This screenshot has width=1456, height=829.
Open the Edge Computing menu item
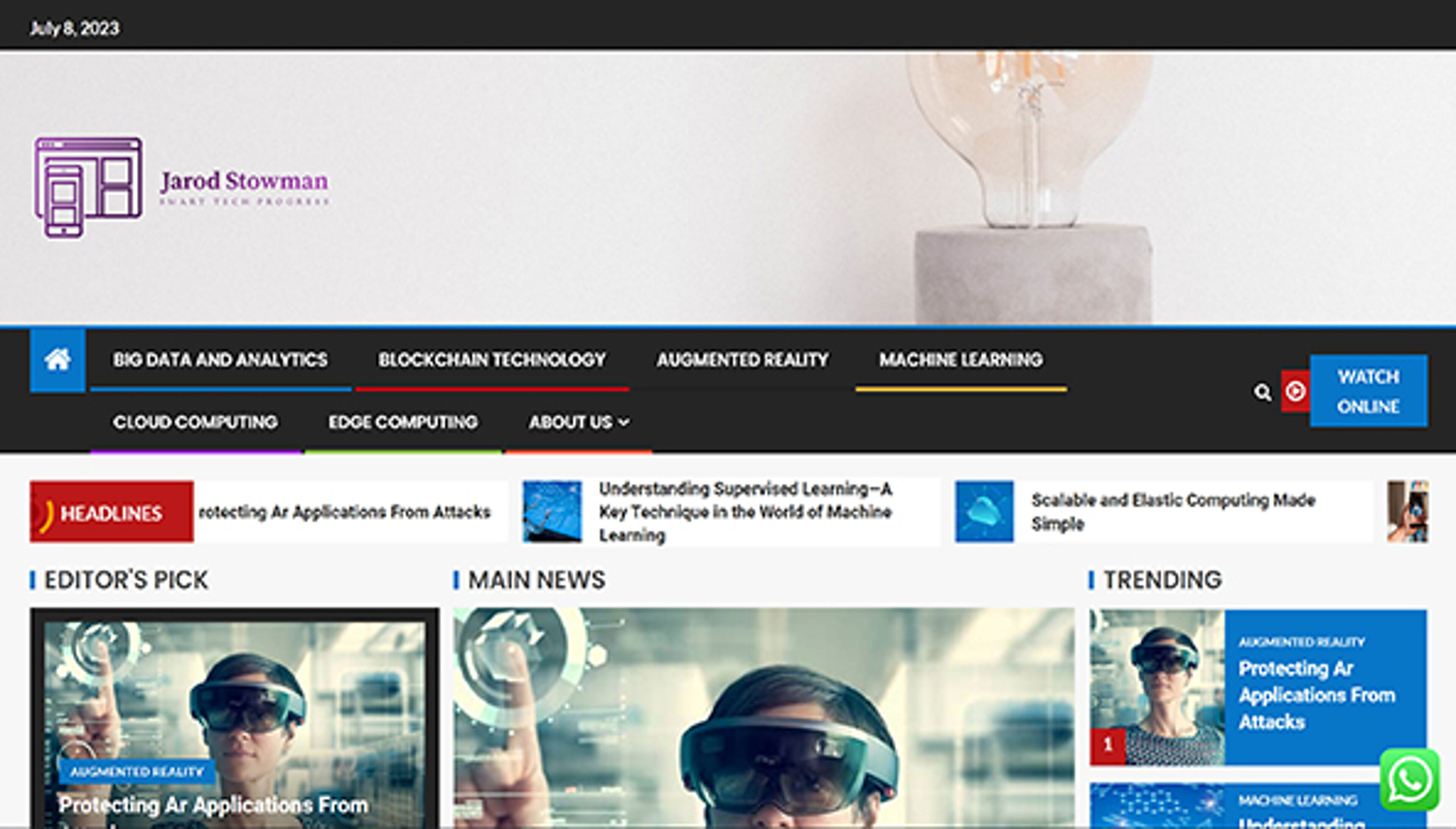click(x=402, y=422)
